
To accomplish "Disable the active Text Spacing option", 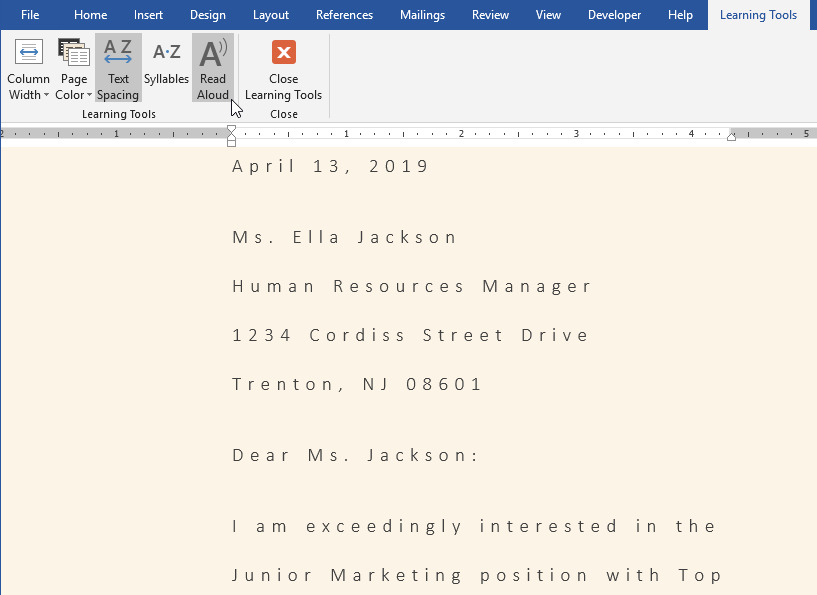I will click(x=118, y=68).
